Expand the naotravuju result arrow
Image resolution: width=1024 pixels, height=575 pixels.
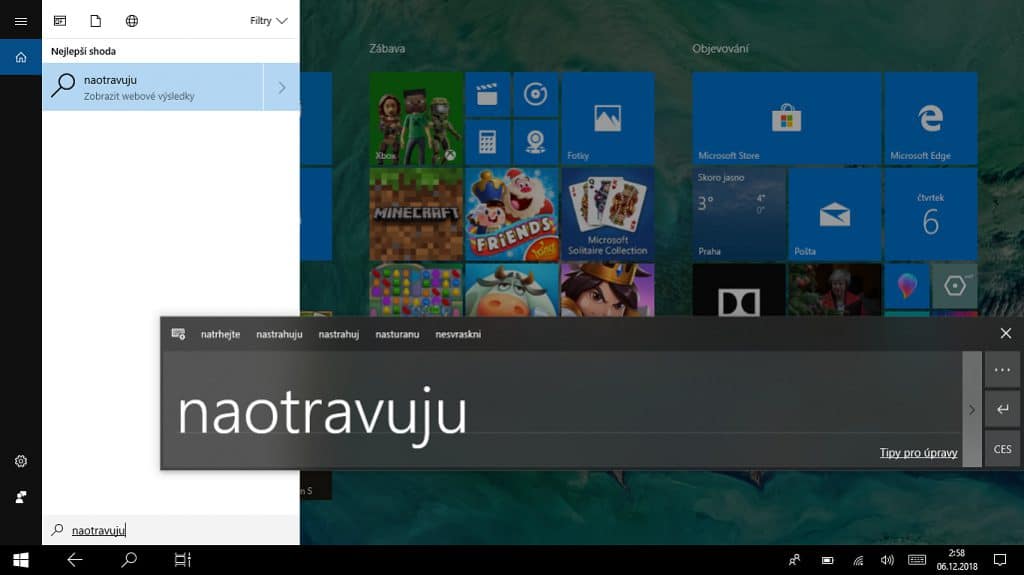coord(282,87)
